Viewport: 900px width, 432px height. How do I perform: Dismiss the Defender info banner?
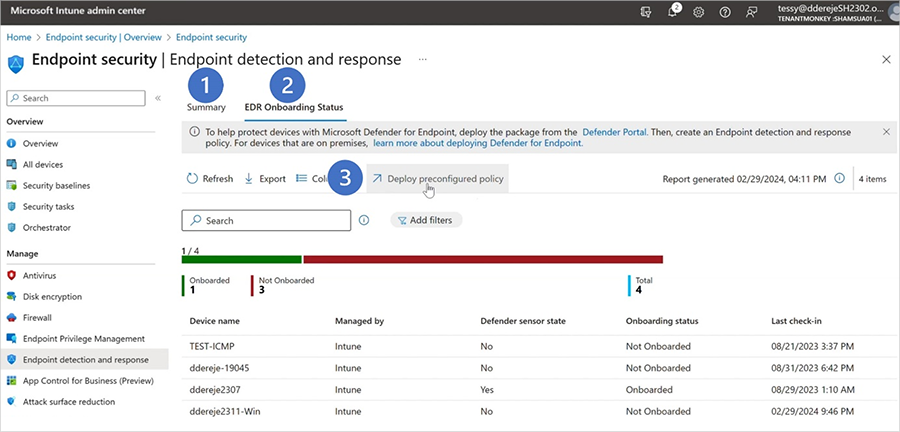coord(886,131)
